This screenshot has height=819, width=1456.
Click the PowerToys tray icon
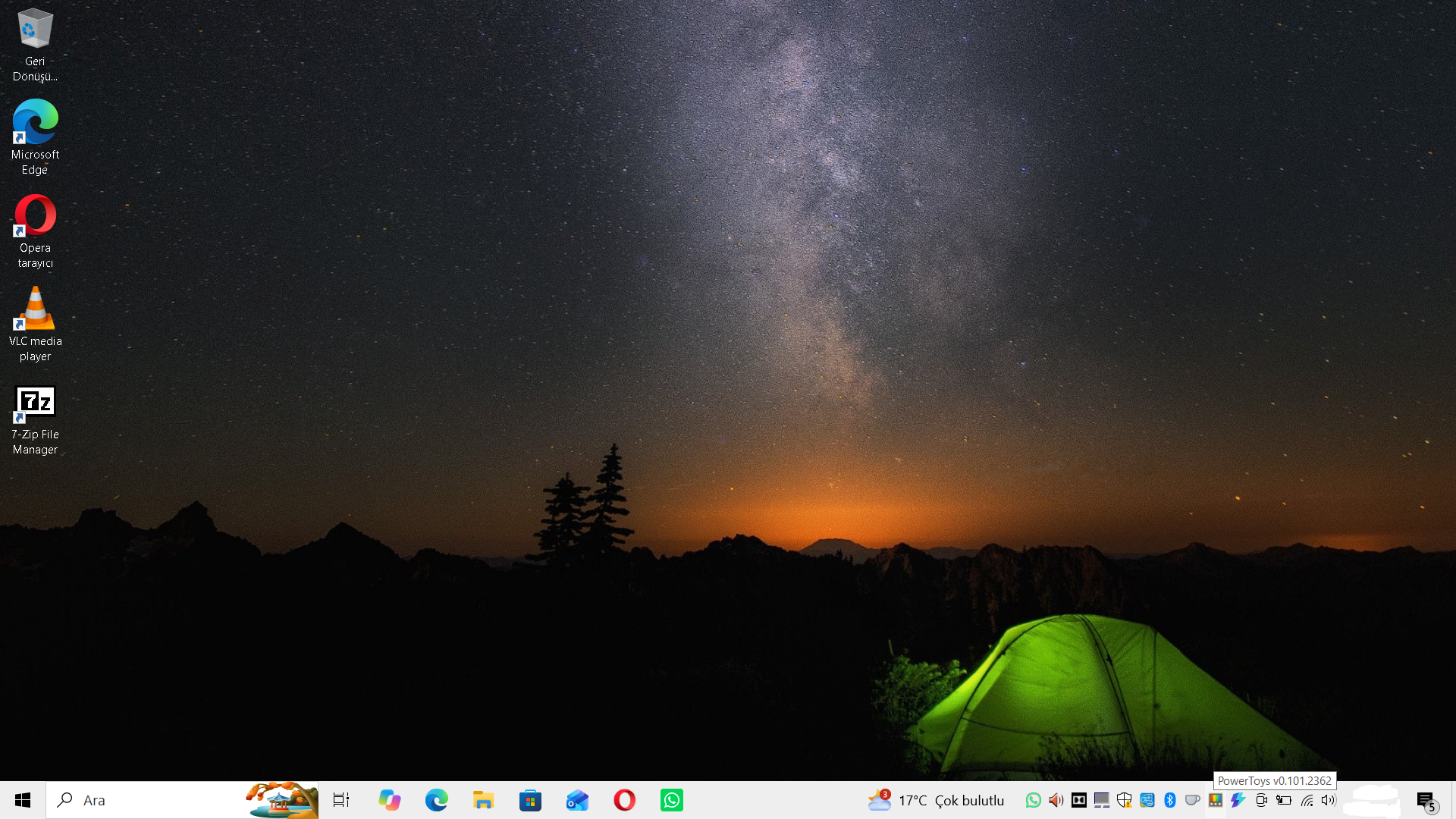(1216, 800)
